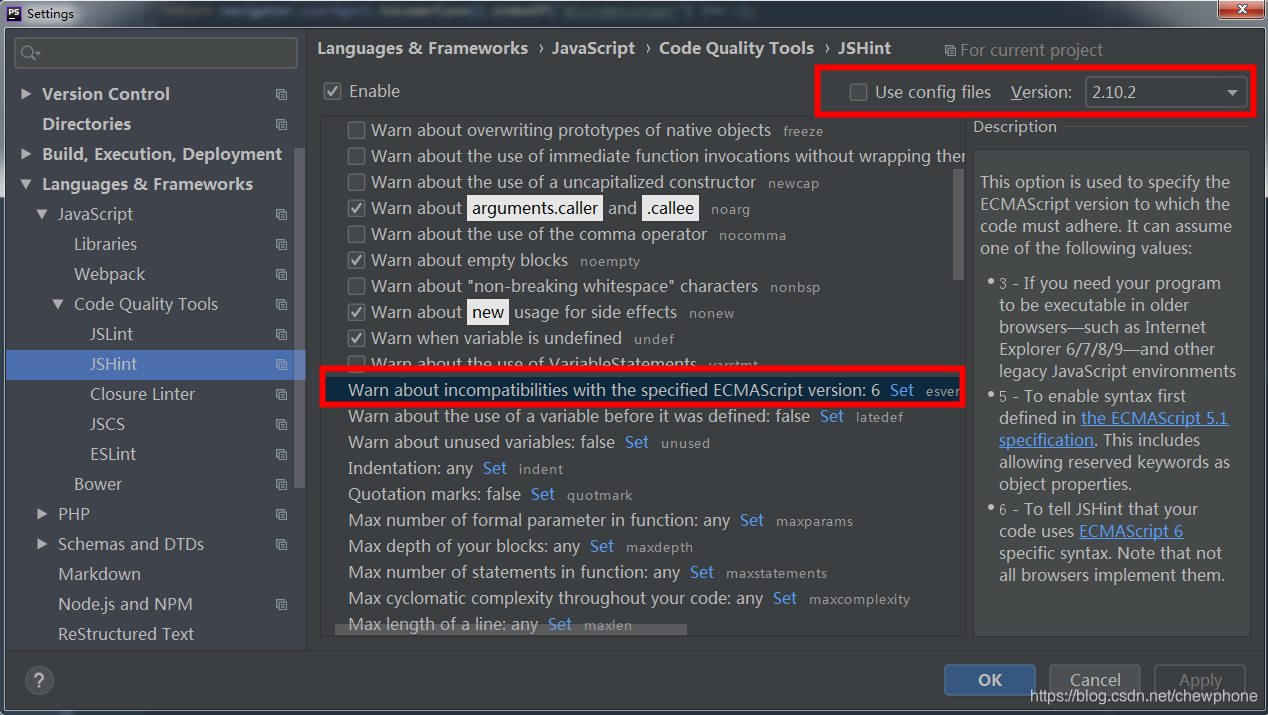Click project-level icon beside JSLint
This screenshot has width=1268, height=715.
coord(281,334)
